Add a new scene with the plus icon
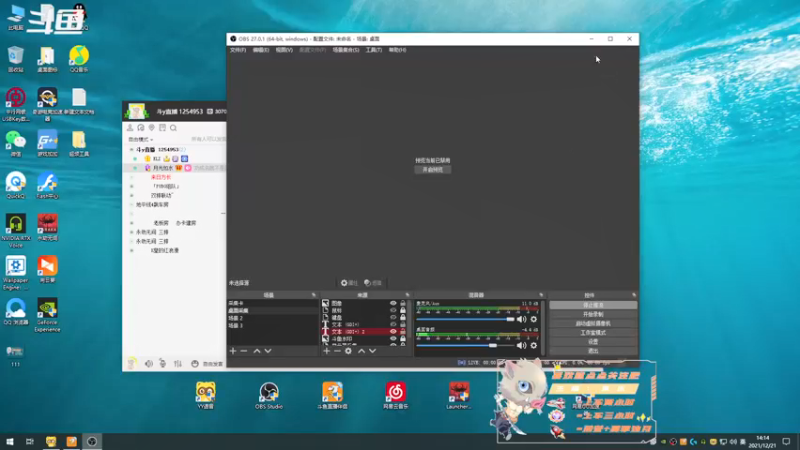The height and width of the screenshot is (450, 800). [x=233, y=351]
